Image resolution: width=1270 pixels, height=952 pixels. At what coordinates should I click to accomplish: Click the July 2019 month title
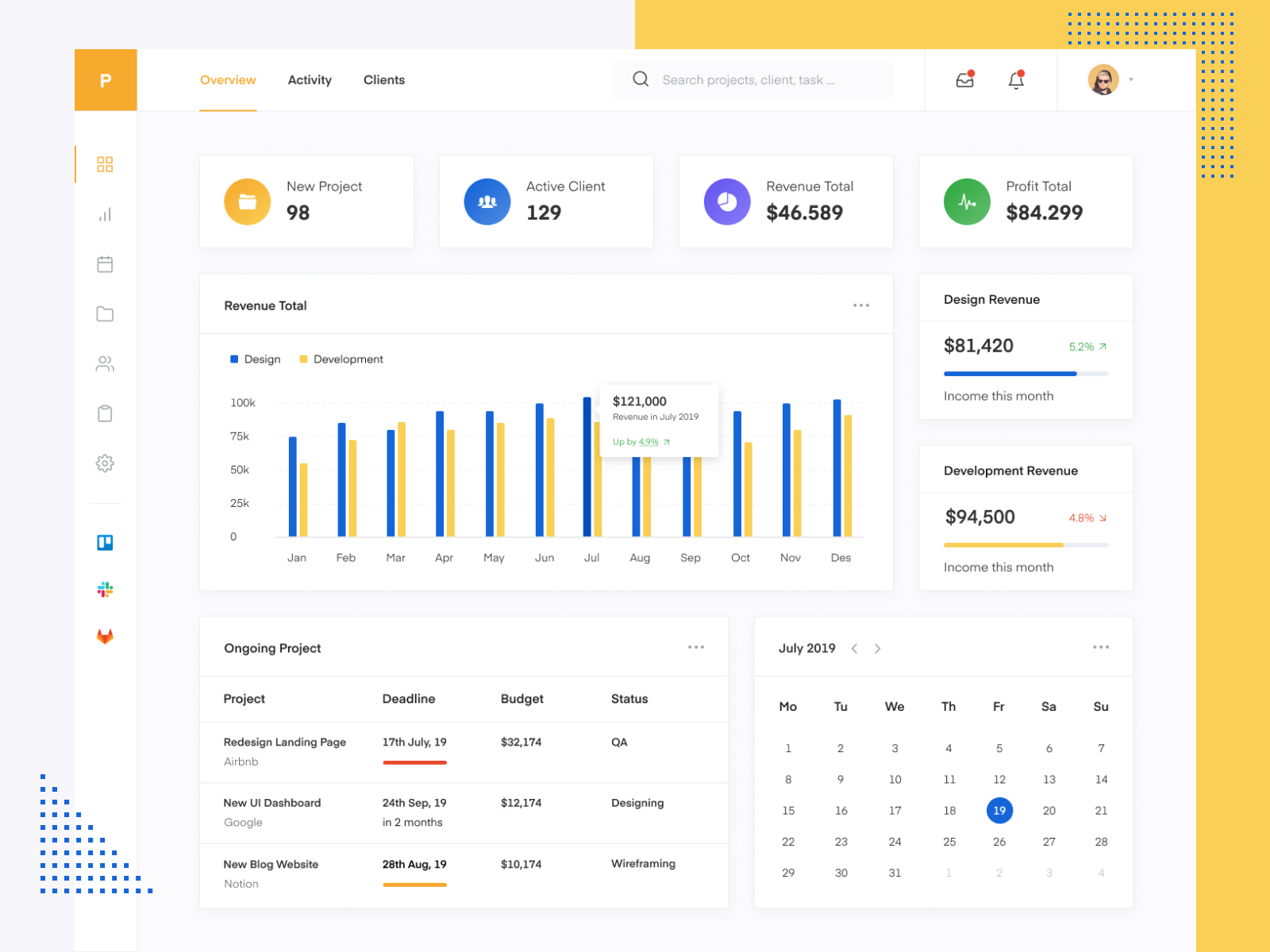pyautogui.click(x=807, y=648)
